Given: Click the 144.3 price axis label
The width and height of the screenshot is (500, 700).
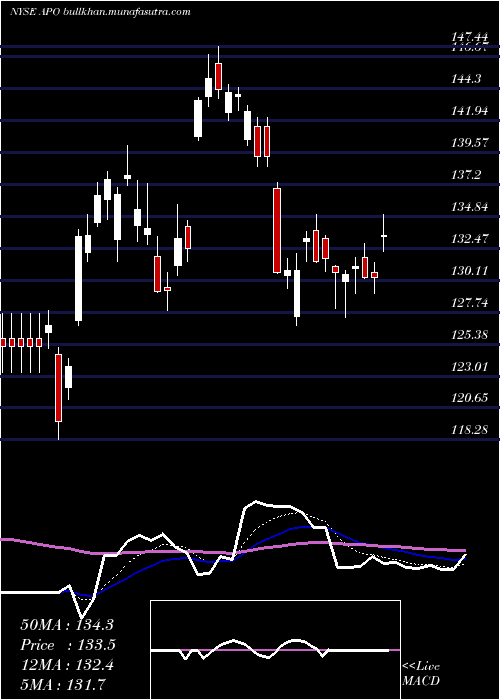Looking at the screenshot, I should 466,79.
